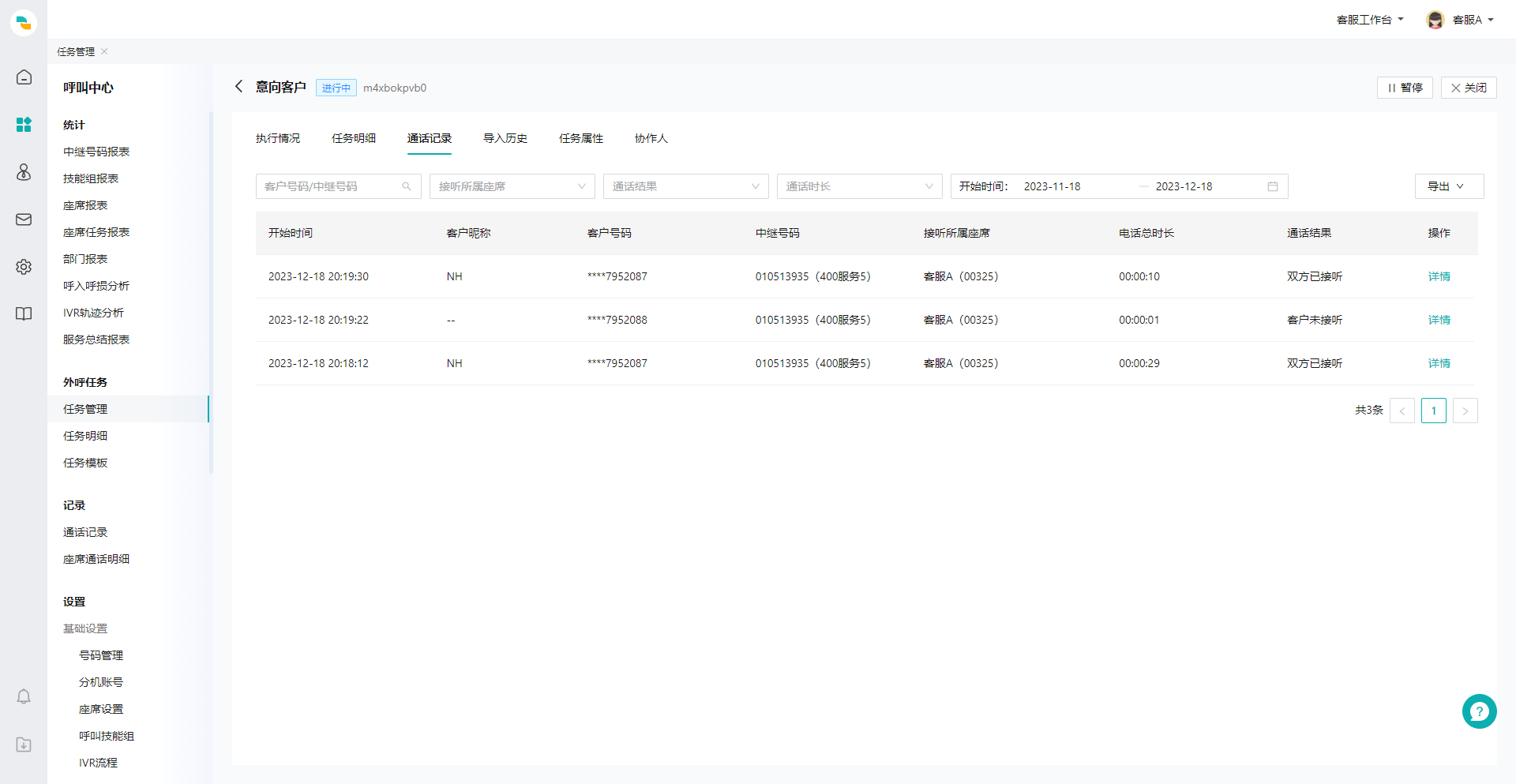The width and height of the screenshot is (1516, 784).
Task: Select the 通话记录 tab
Action: [x=430, y=138]
